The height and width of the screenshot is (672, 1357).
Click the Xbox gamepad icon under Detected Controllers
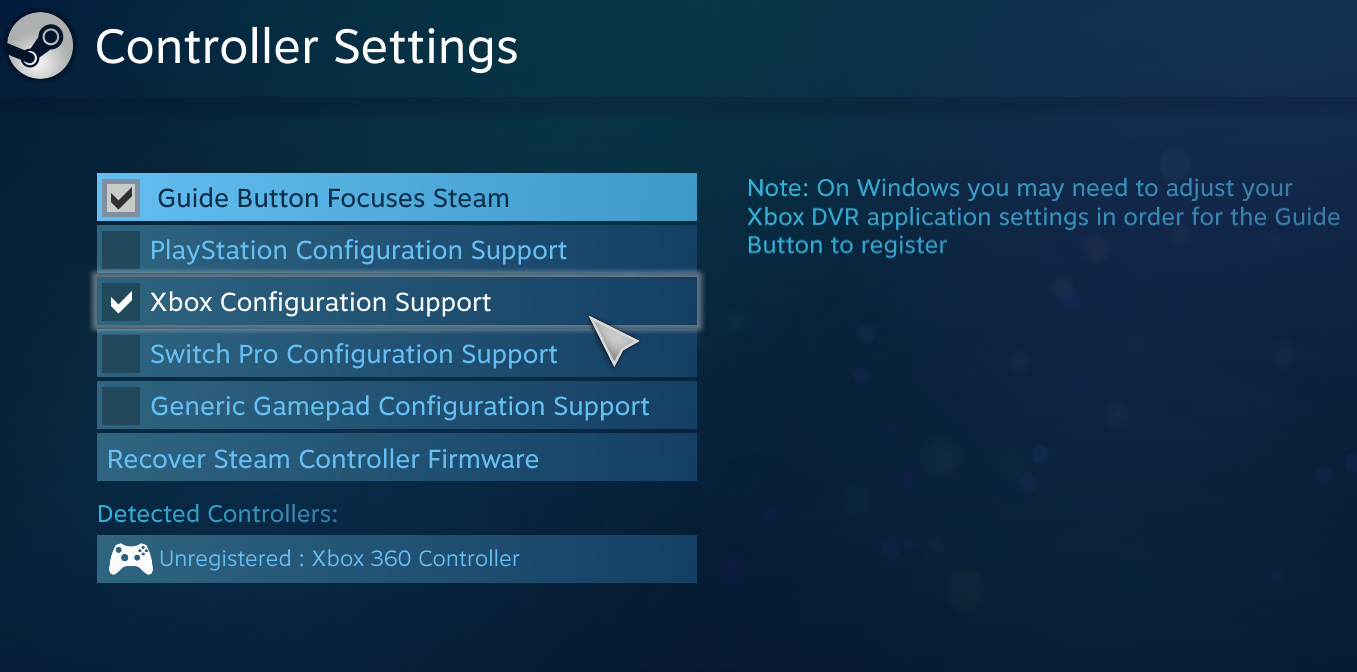click(x=130, y=559)
